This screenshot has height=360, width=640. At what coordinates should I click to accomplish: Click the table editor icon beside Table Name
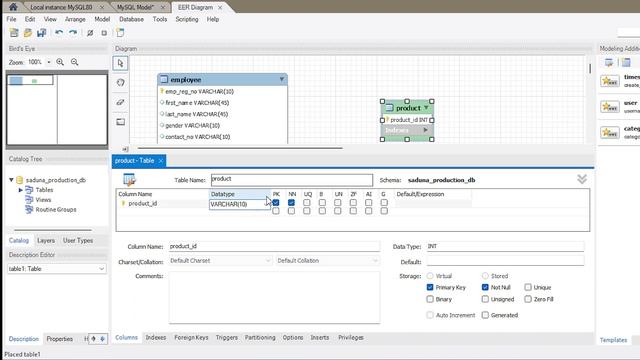pyautogui.click(x=129, y=179)
